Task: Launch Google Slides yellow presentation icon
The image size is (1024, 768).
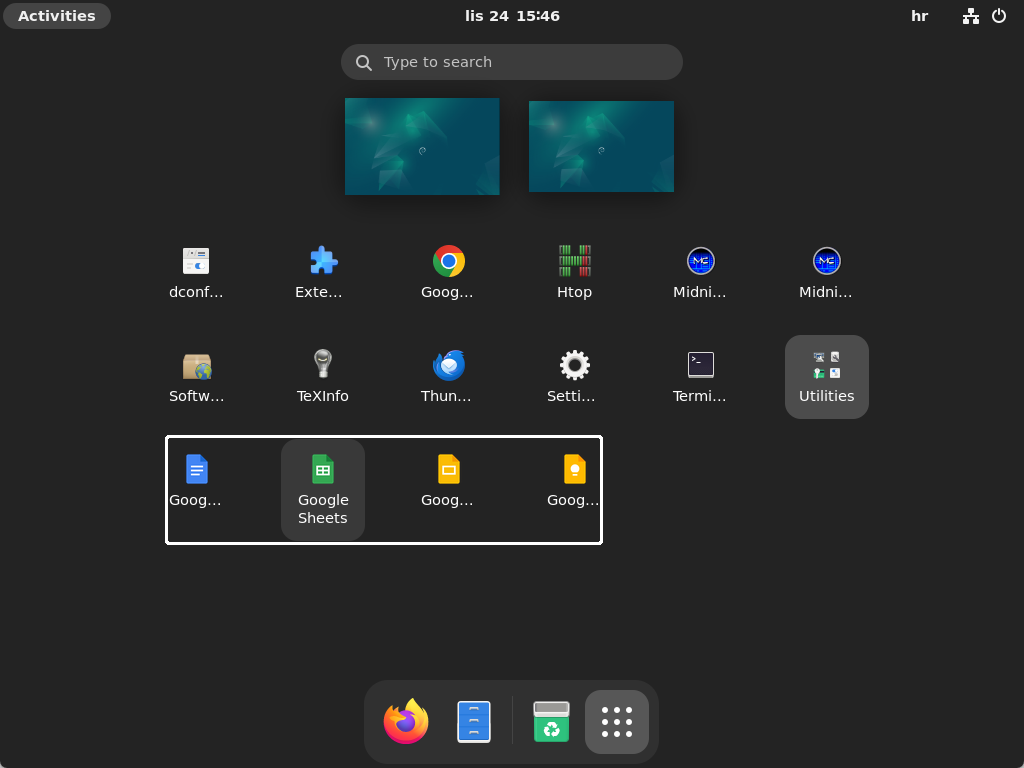Action: (449, 481)
